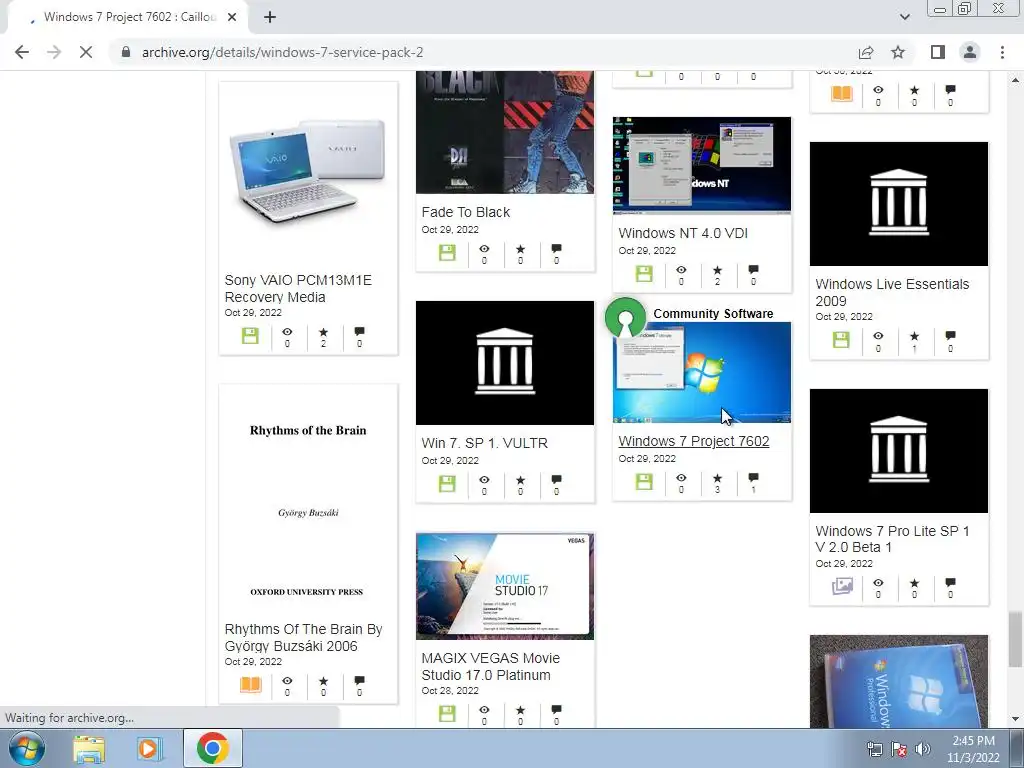Click the forward navigation arrow
Viewport: 1024px width, 768px height.
pos(54,52)
